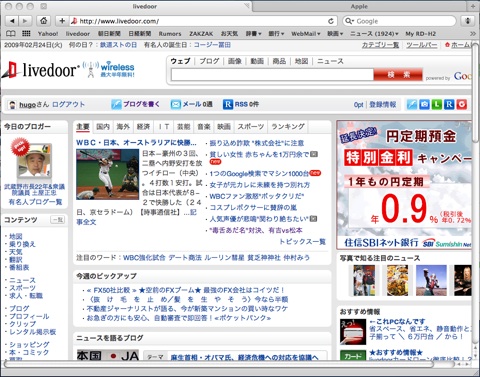Image resolution: width=480 pixels, height=377 pixels.
Task: Click the Google magnifier search icon
Action: coord(349,21)
